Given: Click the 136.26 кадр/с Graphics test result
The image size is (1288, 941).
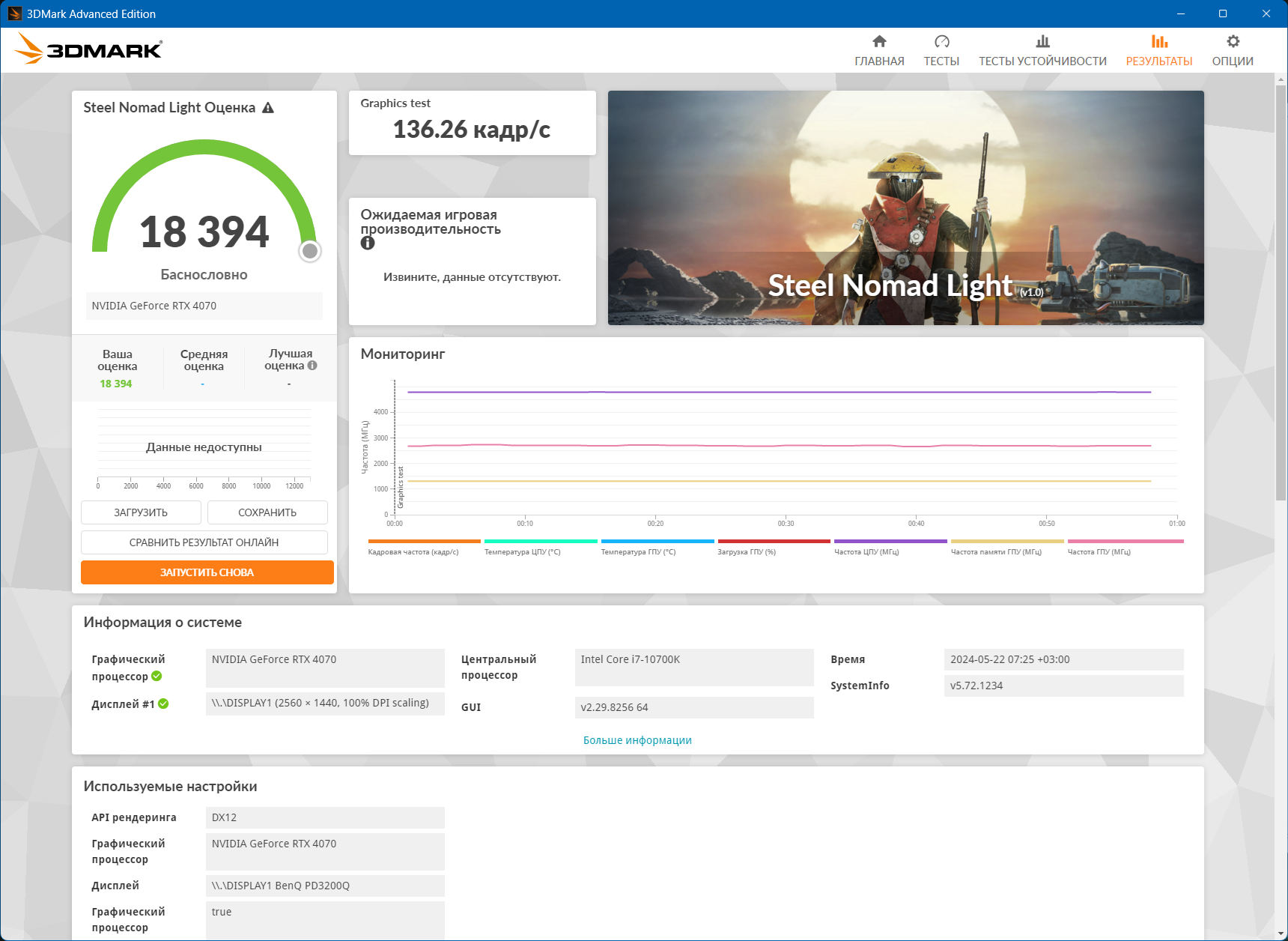Looking at the screenshot, I should click(472, 130).
